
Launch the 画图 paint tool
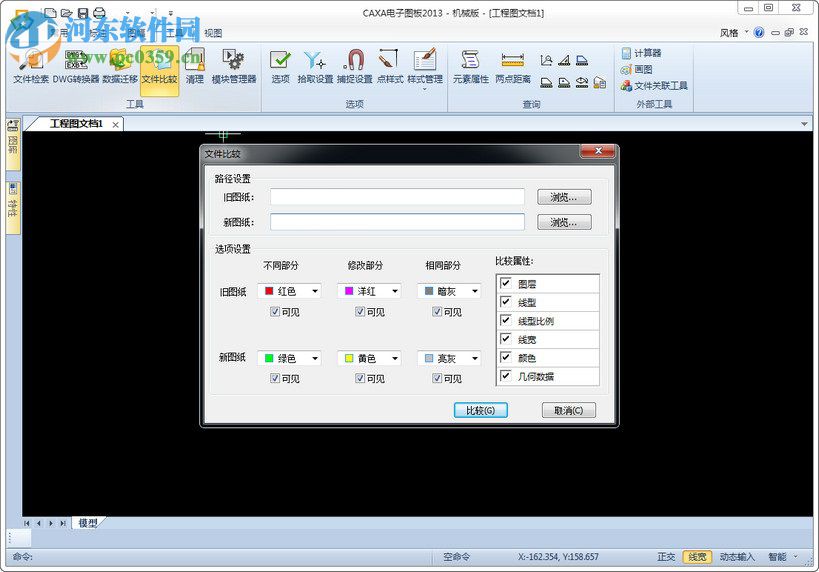636,69
